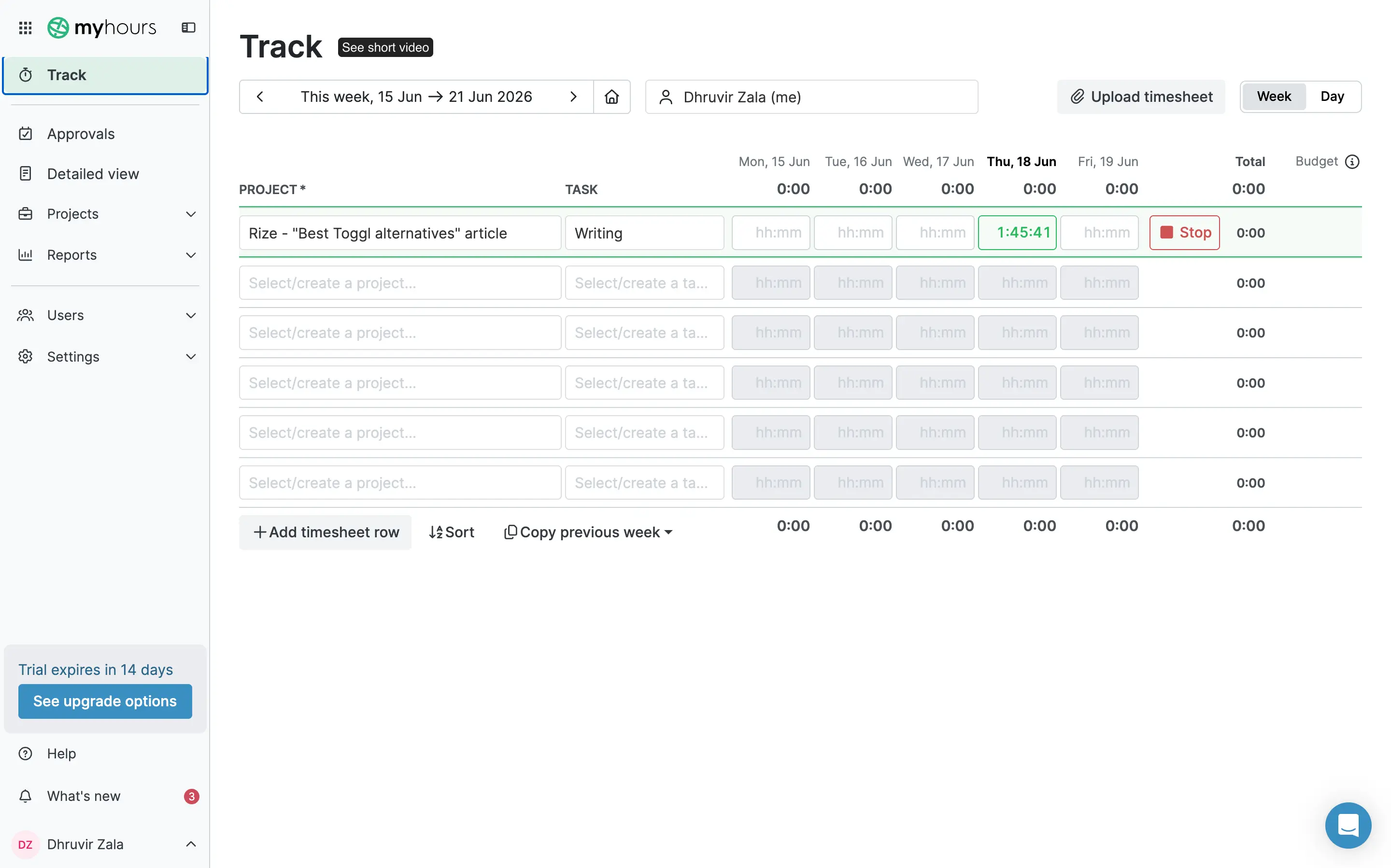Click the What's new notification badge
Image resolution: width=1391 pixels, height=868 pixels.
point(191,796)
